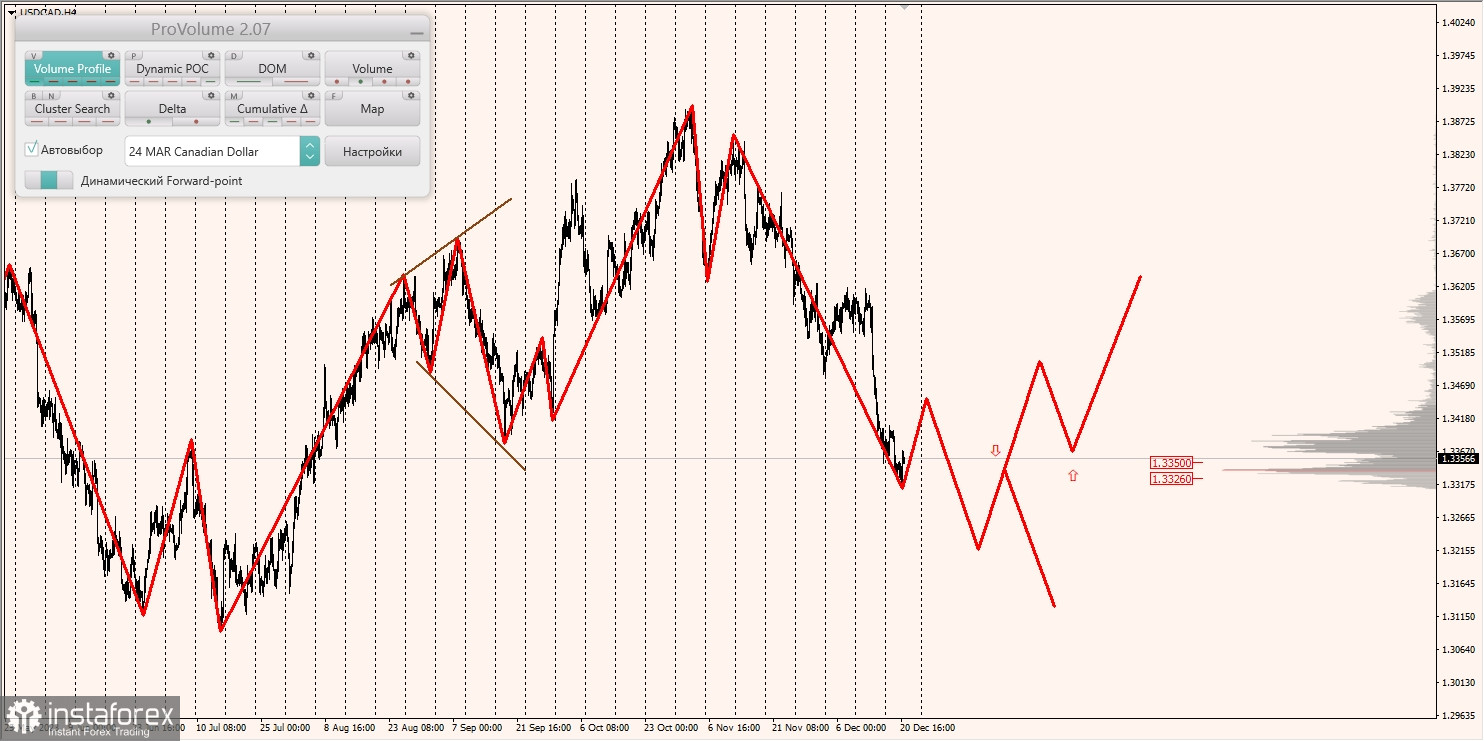Toggle the Cumulative Δ module

(x=272, y=109)
